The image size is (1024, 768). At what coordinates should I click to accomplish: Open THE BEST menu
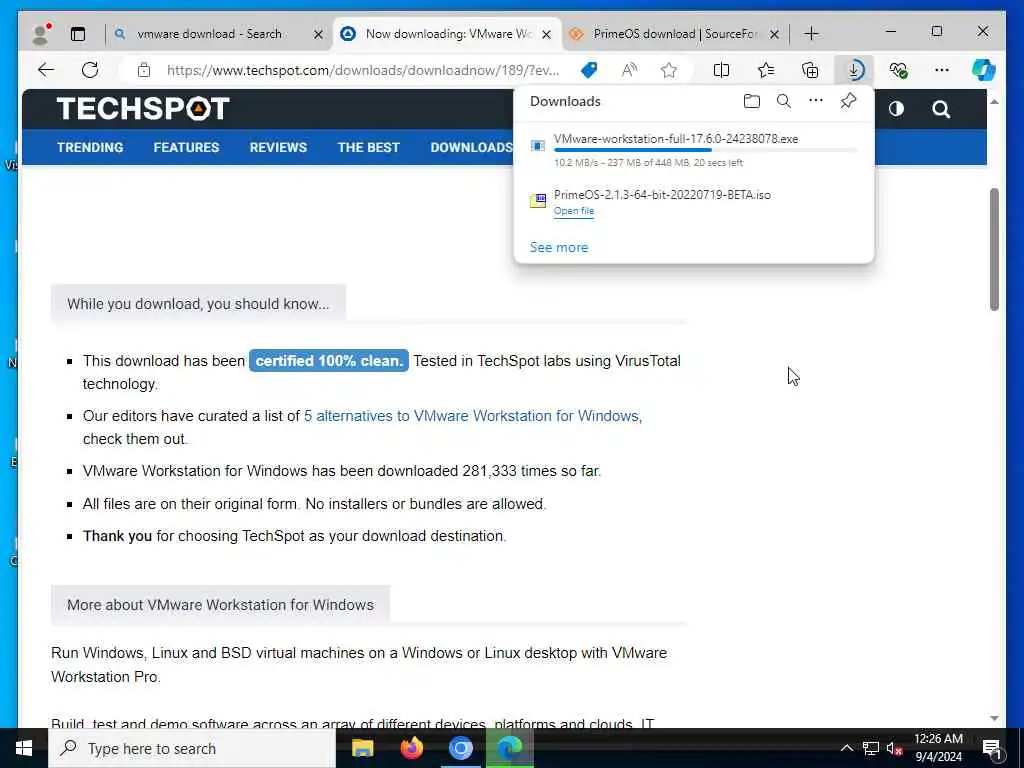coord(368,148)
